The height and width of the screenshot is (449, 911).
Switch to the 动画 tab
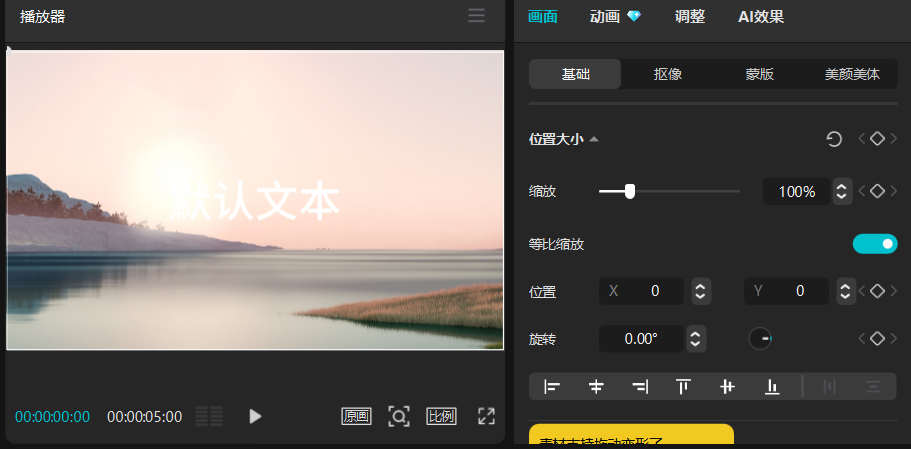(x=605, y=16)
